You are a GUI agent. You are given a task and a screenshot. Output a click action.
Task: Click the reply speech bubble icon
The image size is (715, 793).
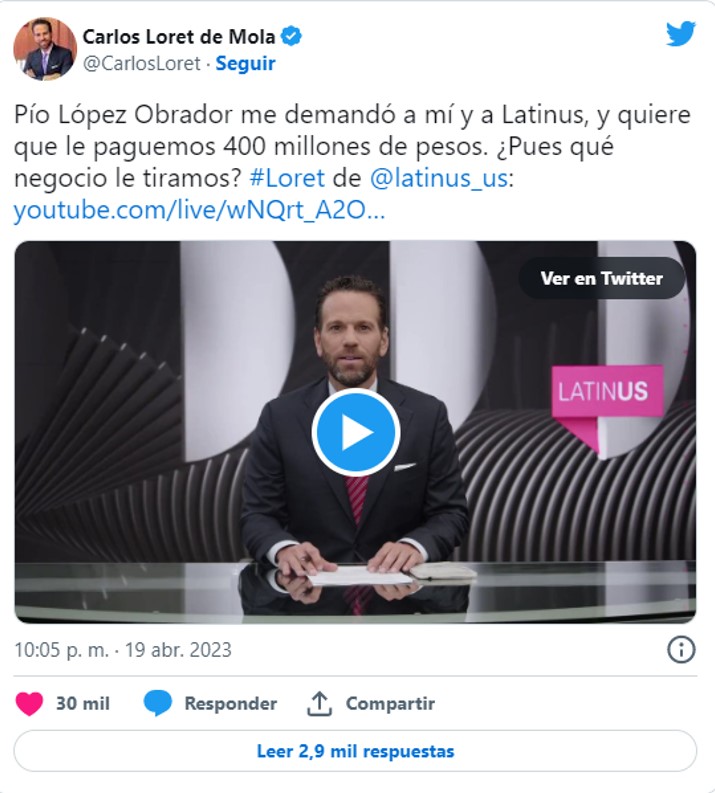[158, 703]
